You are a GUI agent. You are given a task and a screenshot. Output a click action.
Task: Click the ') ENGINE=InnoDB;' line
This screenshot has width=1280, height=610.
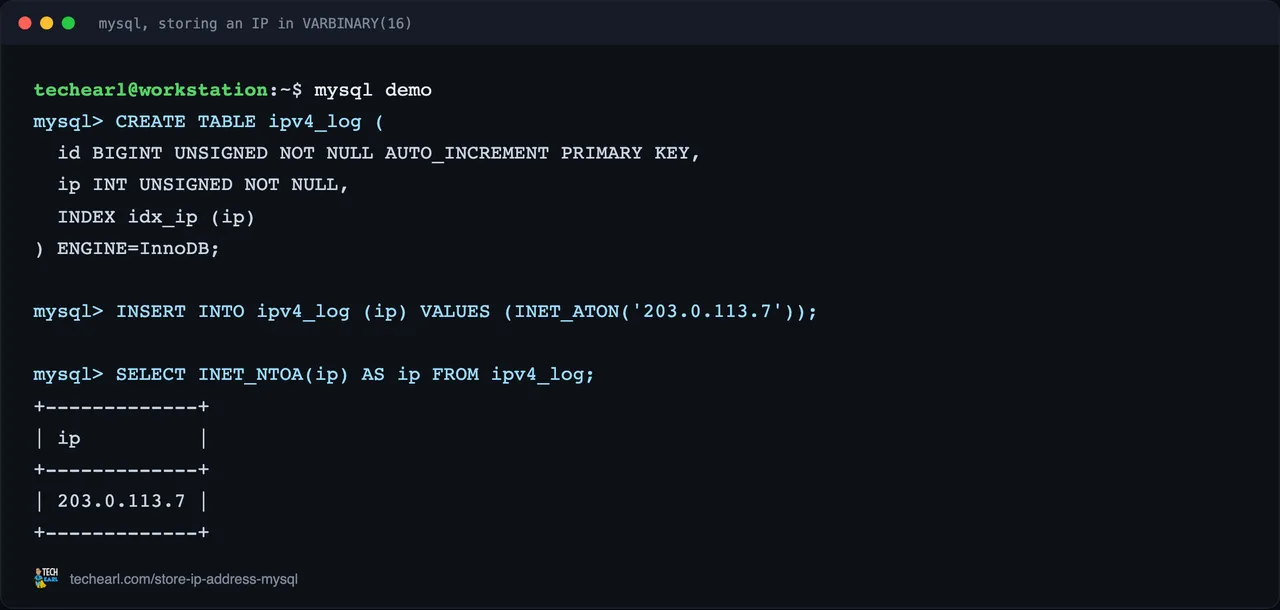(x=127, y=249)
